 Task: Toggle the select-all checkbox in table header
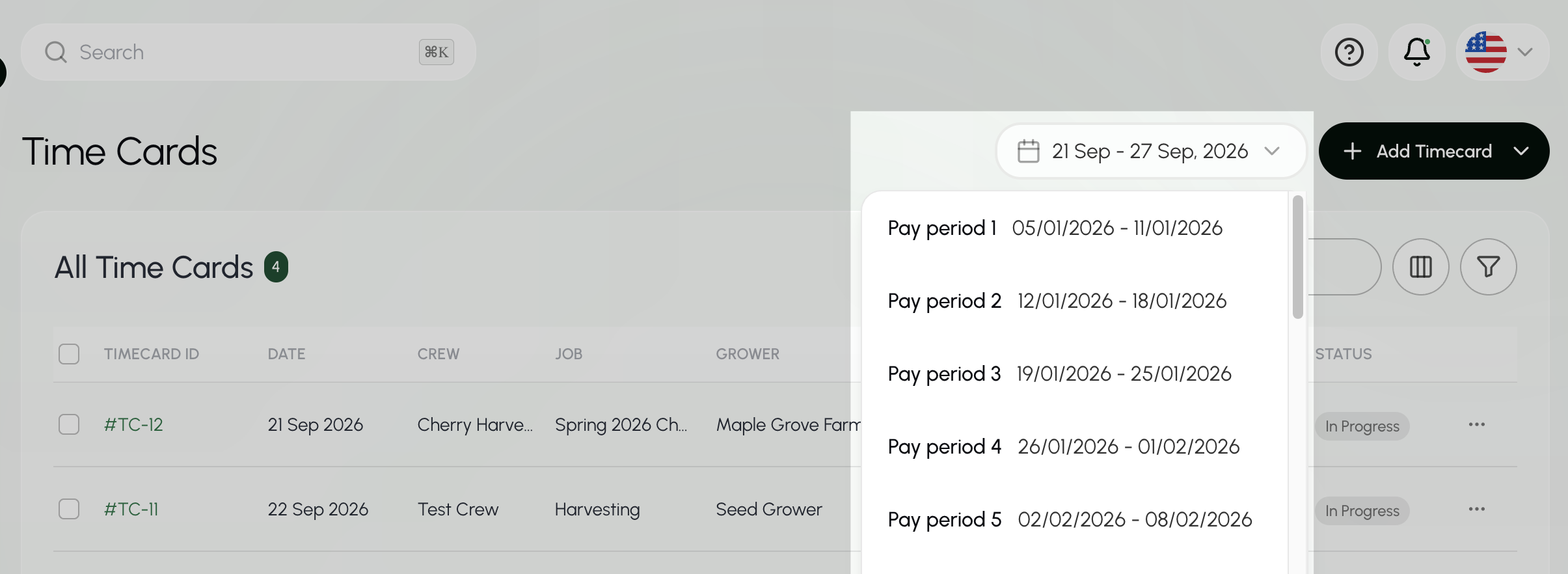point(69,354)
